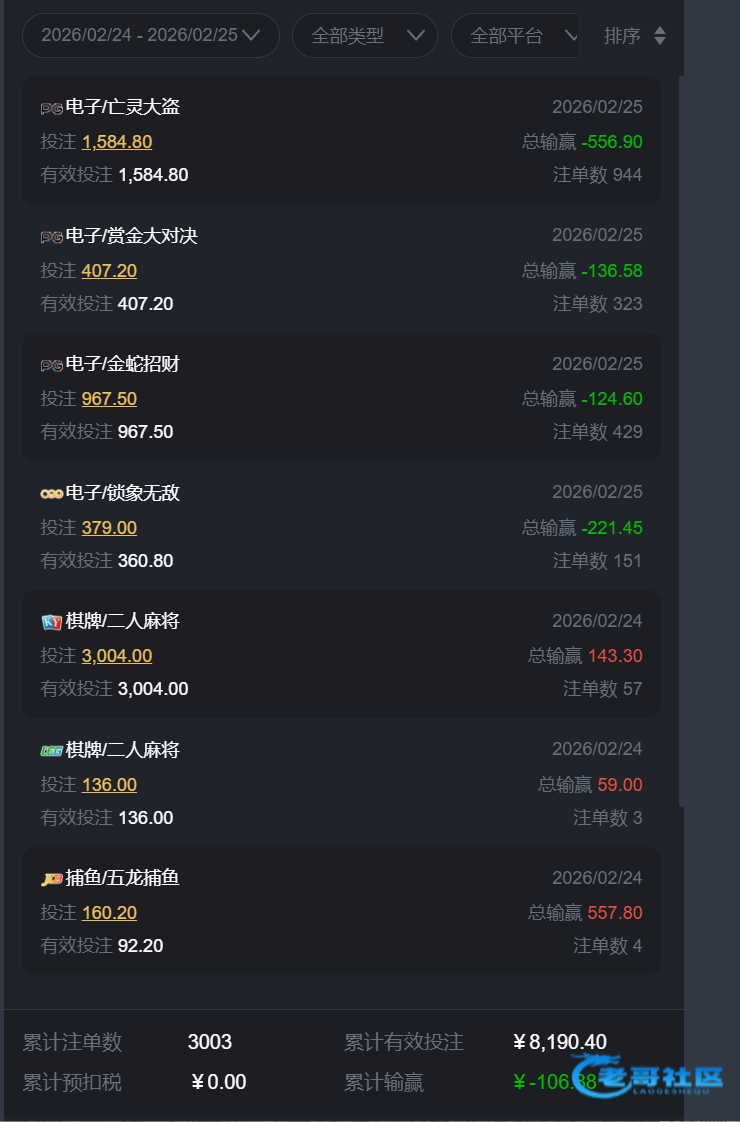Screen dimensions: 740x1122
Task: Click the 379.00 bet amount link
Action: tap(109, 528)
